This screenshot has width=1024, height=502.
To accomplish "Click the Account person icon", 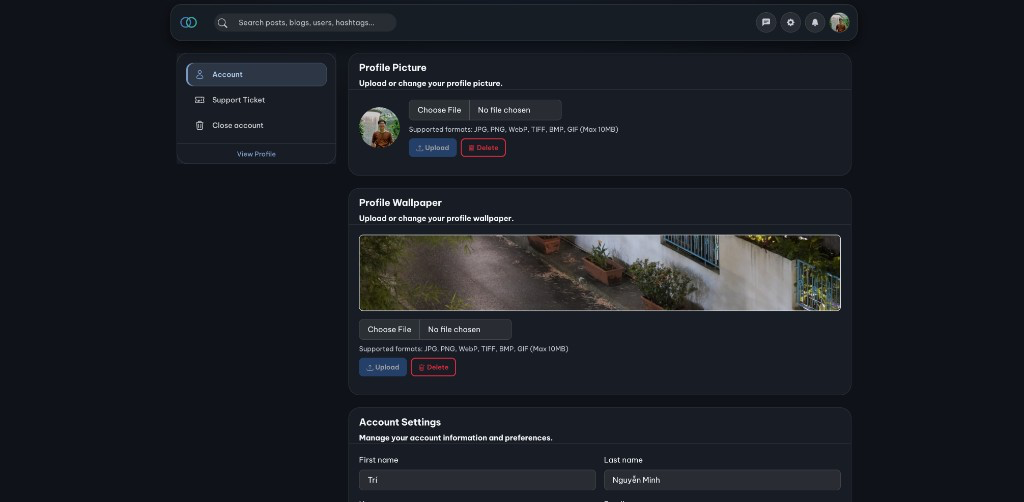I will click(x=200, y=74).
